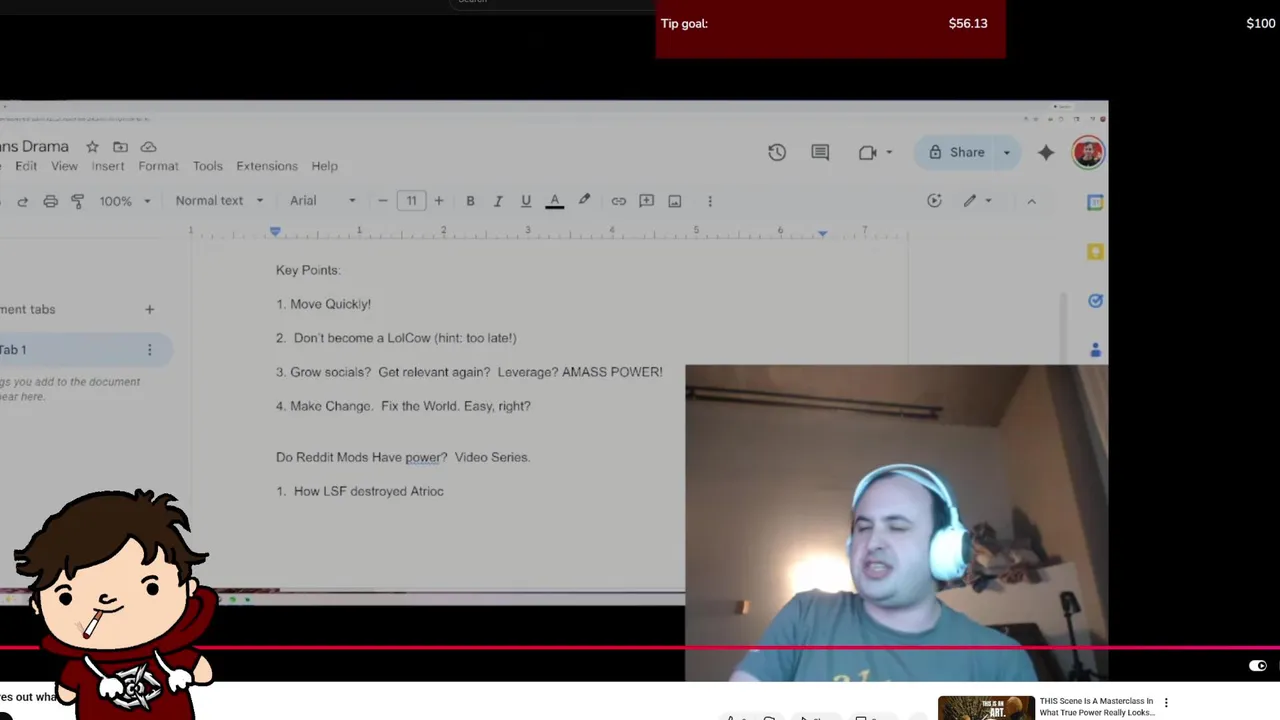Increase font size with plus button
Image resolution: width=1280 pixels, height=720 pixels.
438,201
